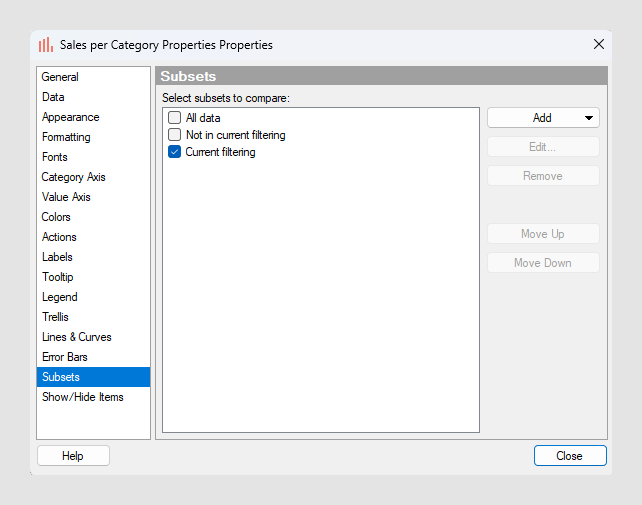The image size is (642, 505).
Task: Click the Help button
Action: (73, 456)
